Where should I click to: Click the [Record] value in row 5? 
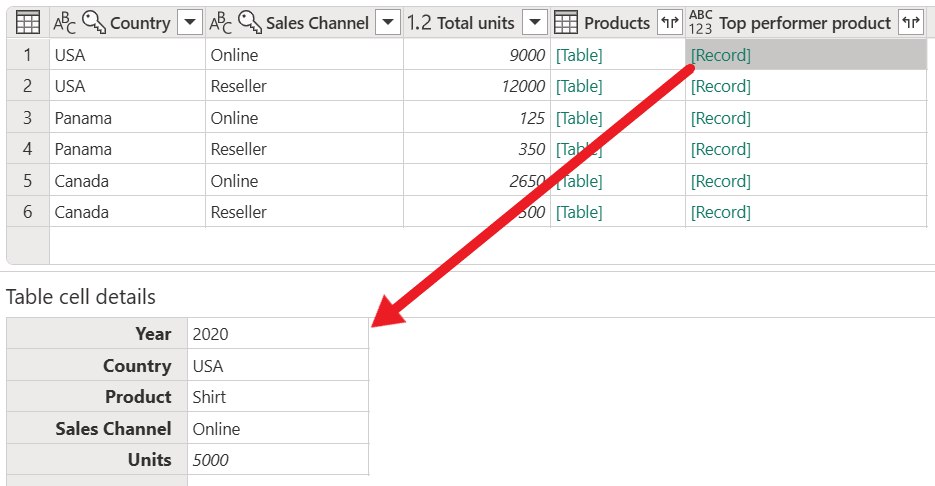720,181
